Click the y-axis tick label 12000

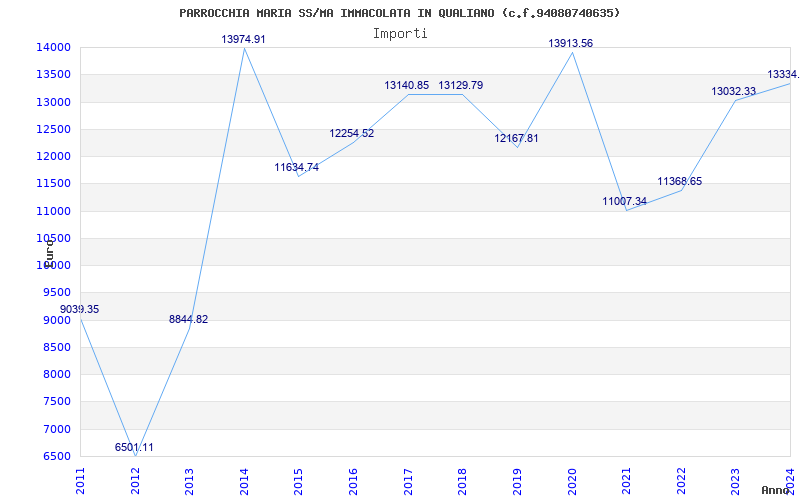tap(53, 157)
